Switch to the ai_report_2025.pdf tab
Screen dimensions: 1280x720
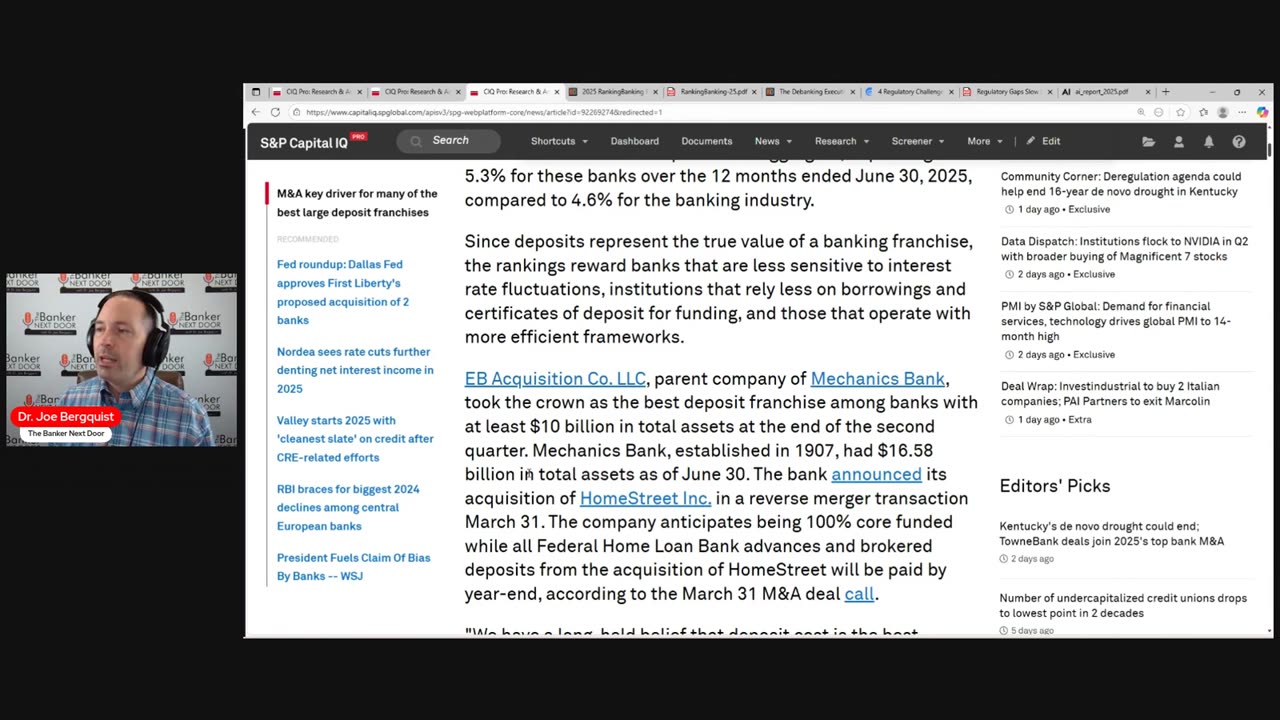pyautogui.click(x=1107, y=92)
